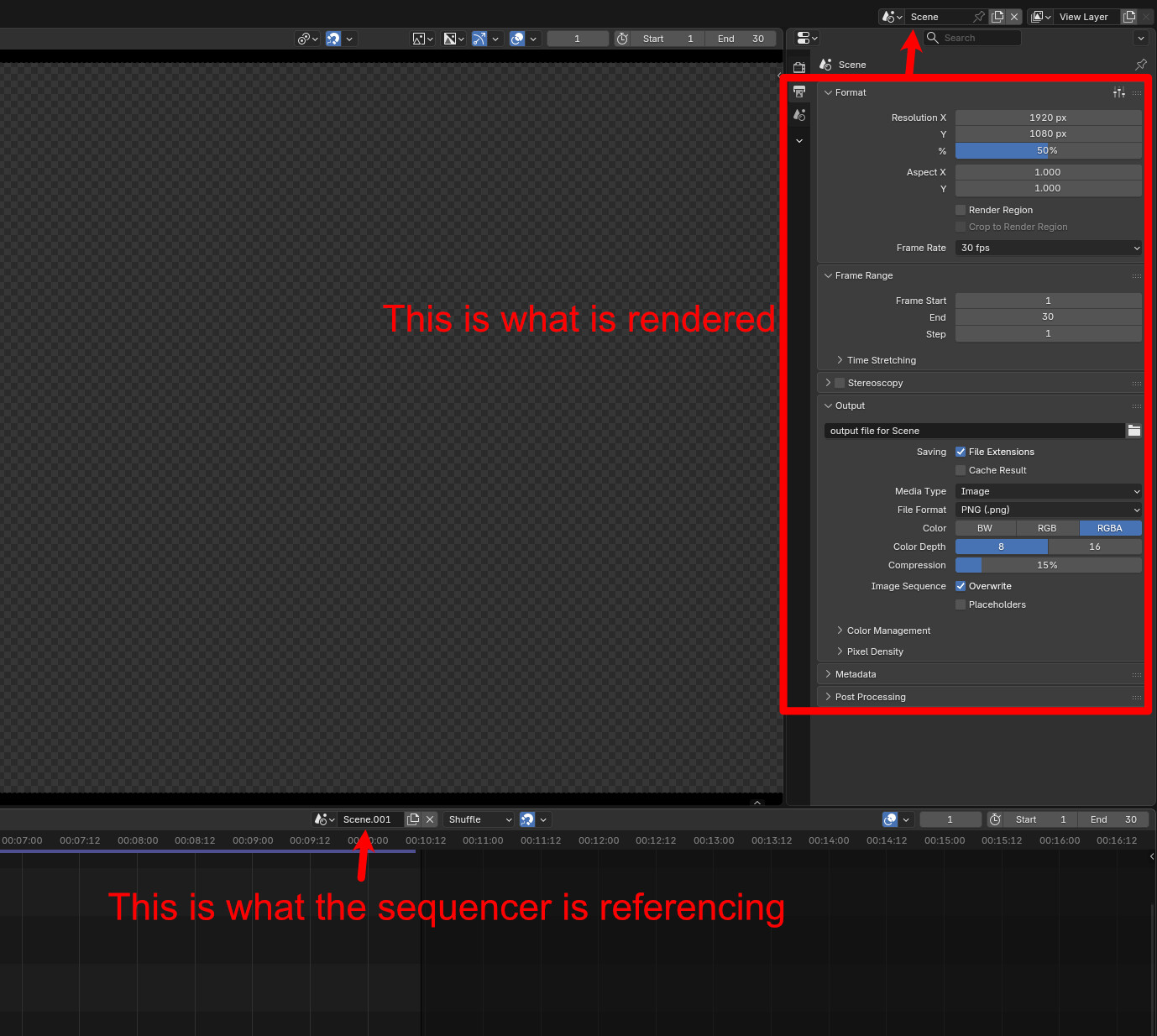The height and width of the screenshot is (1036, 1157).
Task: Toggle snapping magnet in preview header
Action: point(333,39)
